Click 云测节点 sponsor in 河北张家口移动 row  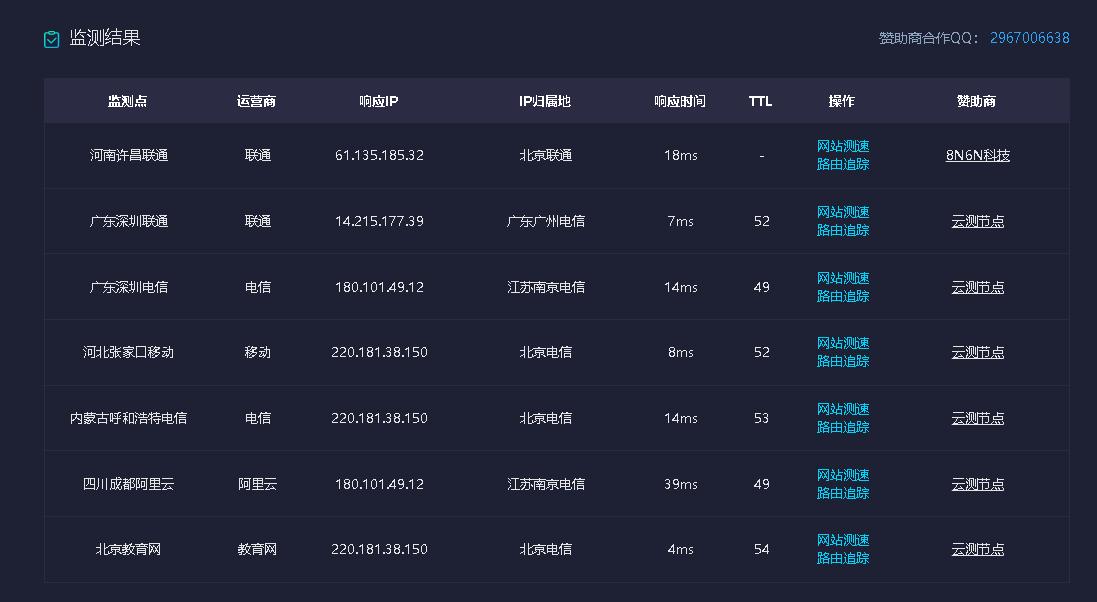977,352
